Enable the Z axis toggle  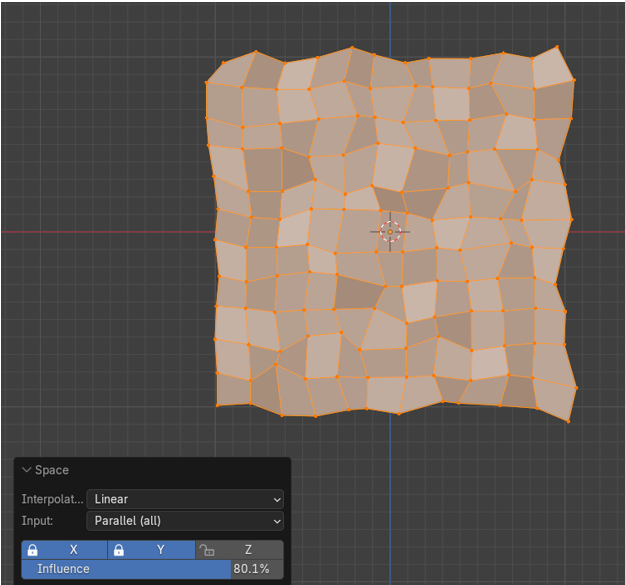tap(247, 550)
